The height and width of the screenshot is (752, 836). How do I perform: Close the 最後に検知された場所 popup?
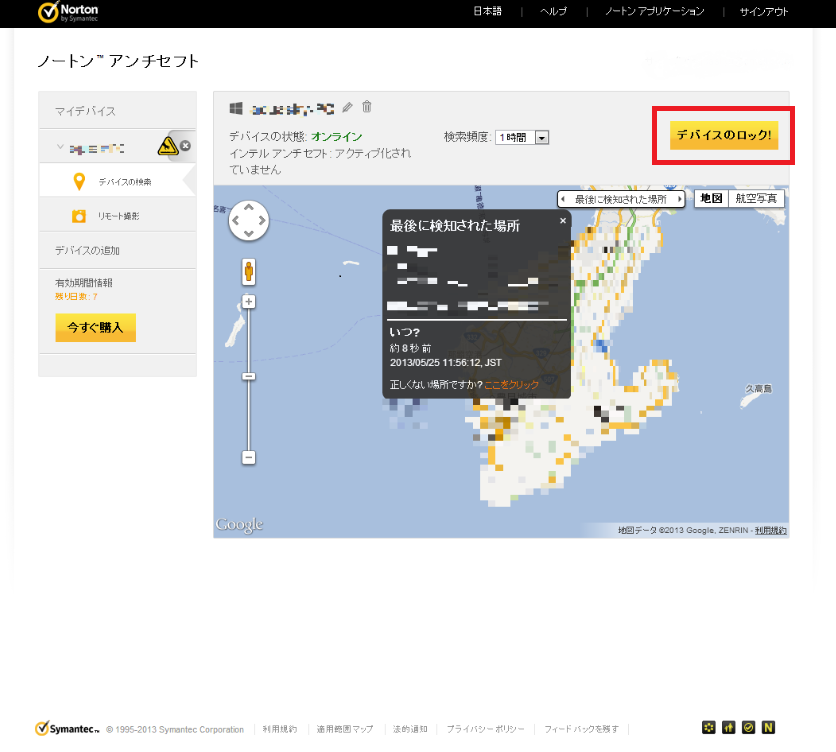tap(562, 220)
